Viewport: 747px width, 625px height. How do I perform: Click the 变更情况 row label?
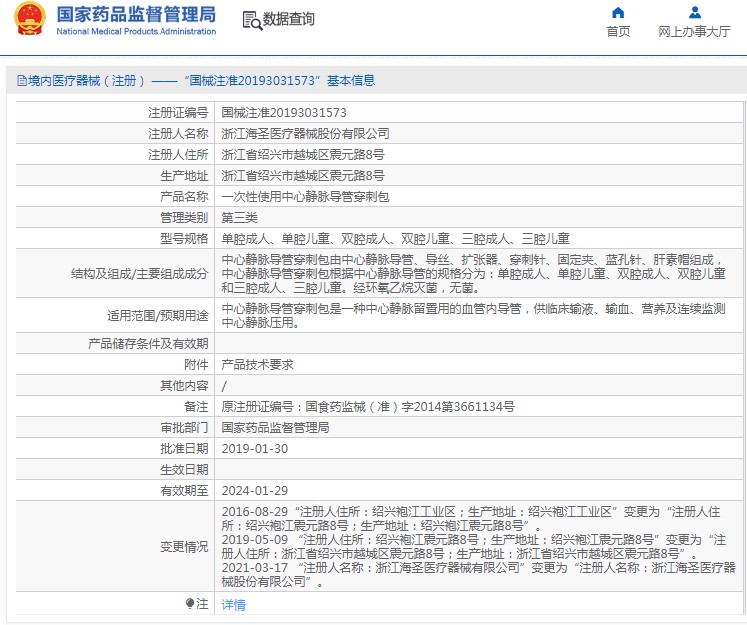tap(184, 547)
